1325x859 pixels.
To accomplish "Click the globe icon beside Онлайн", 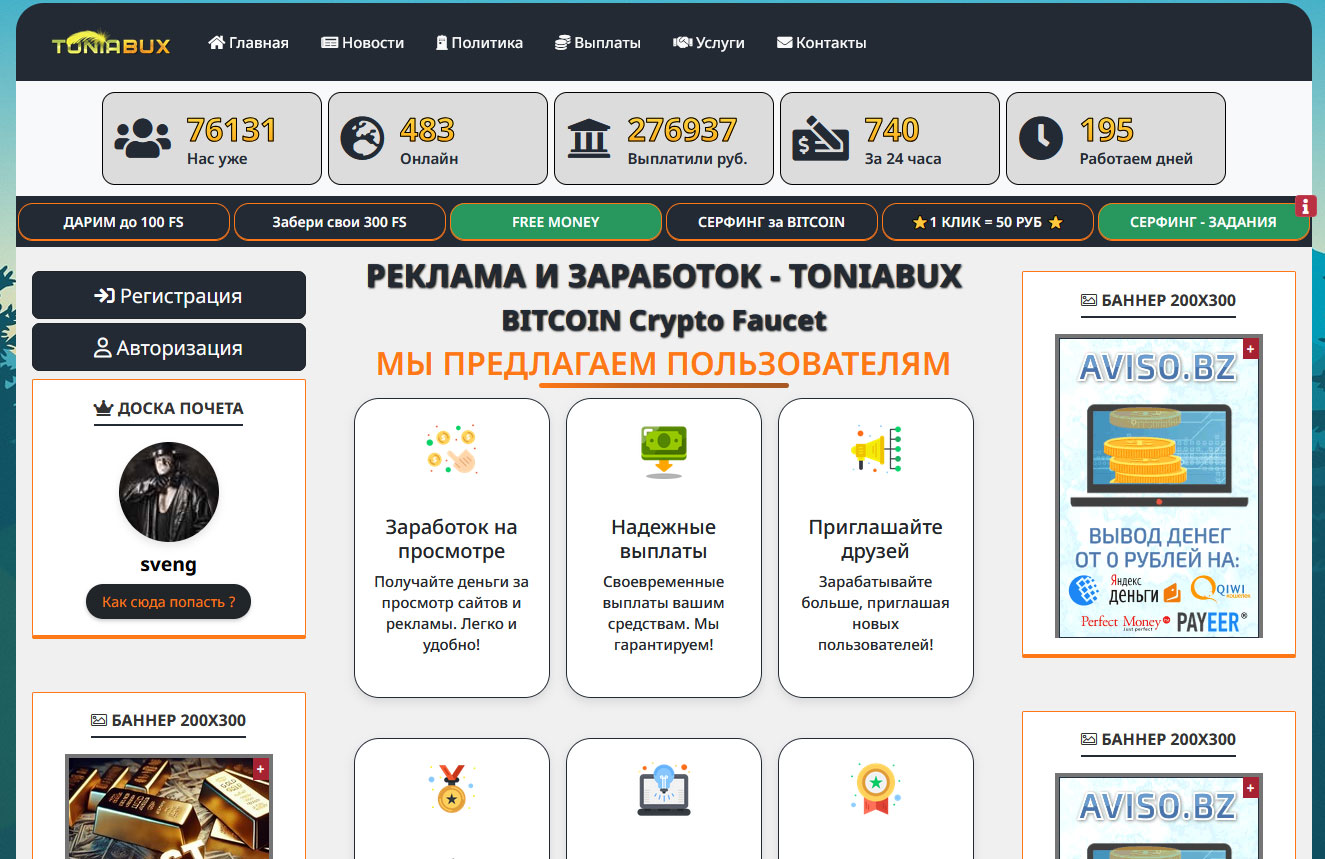I will [362, 139].
